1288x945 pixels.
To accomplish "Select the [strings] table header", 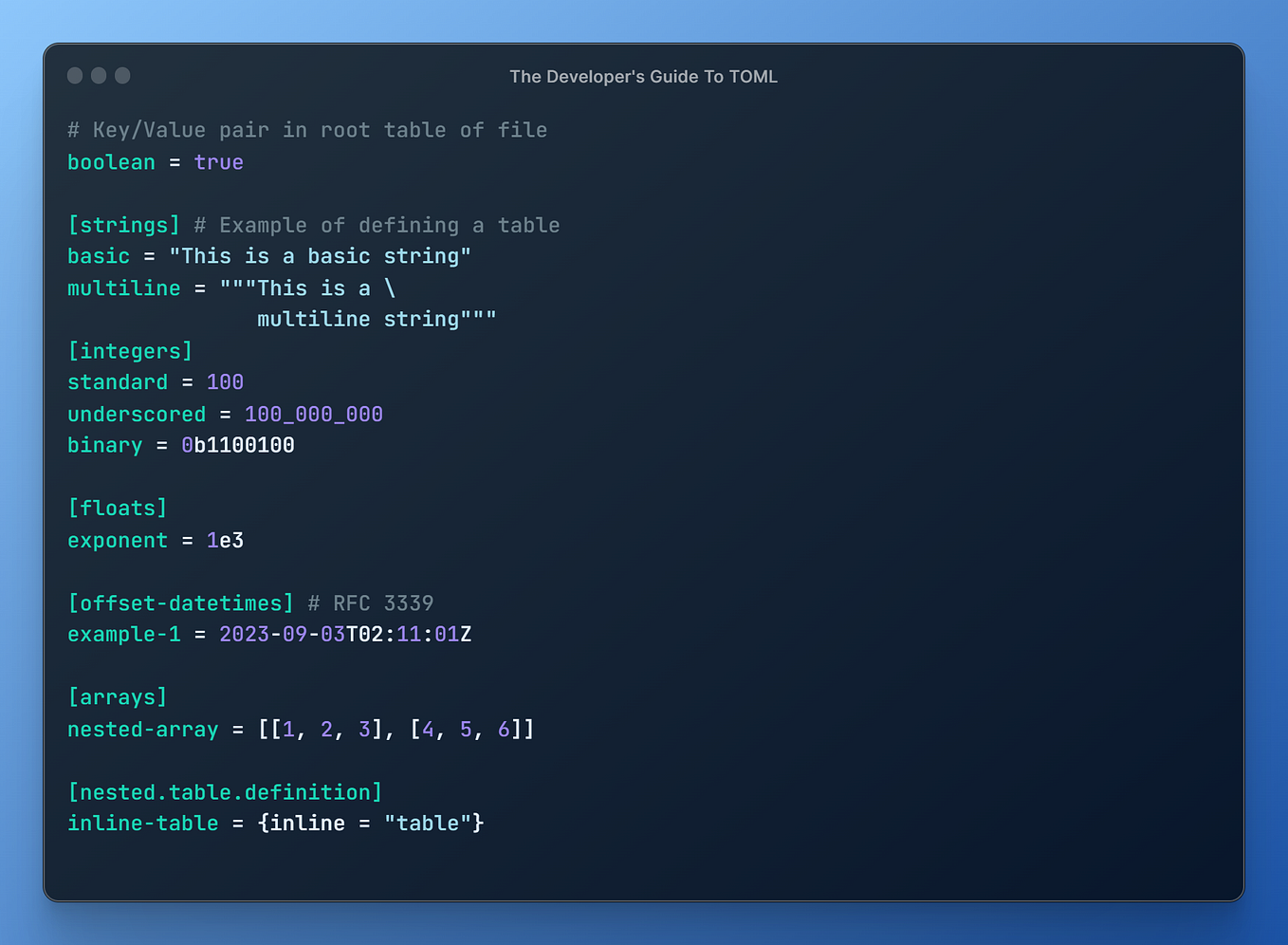I will (123, 225).
